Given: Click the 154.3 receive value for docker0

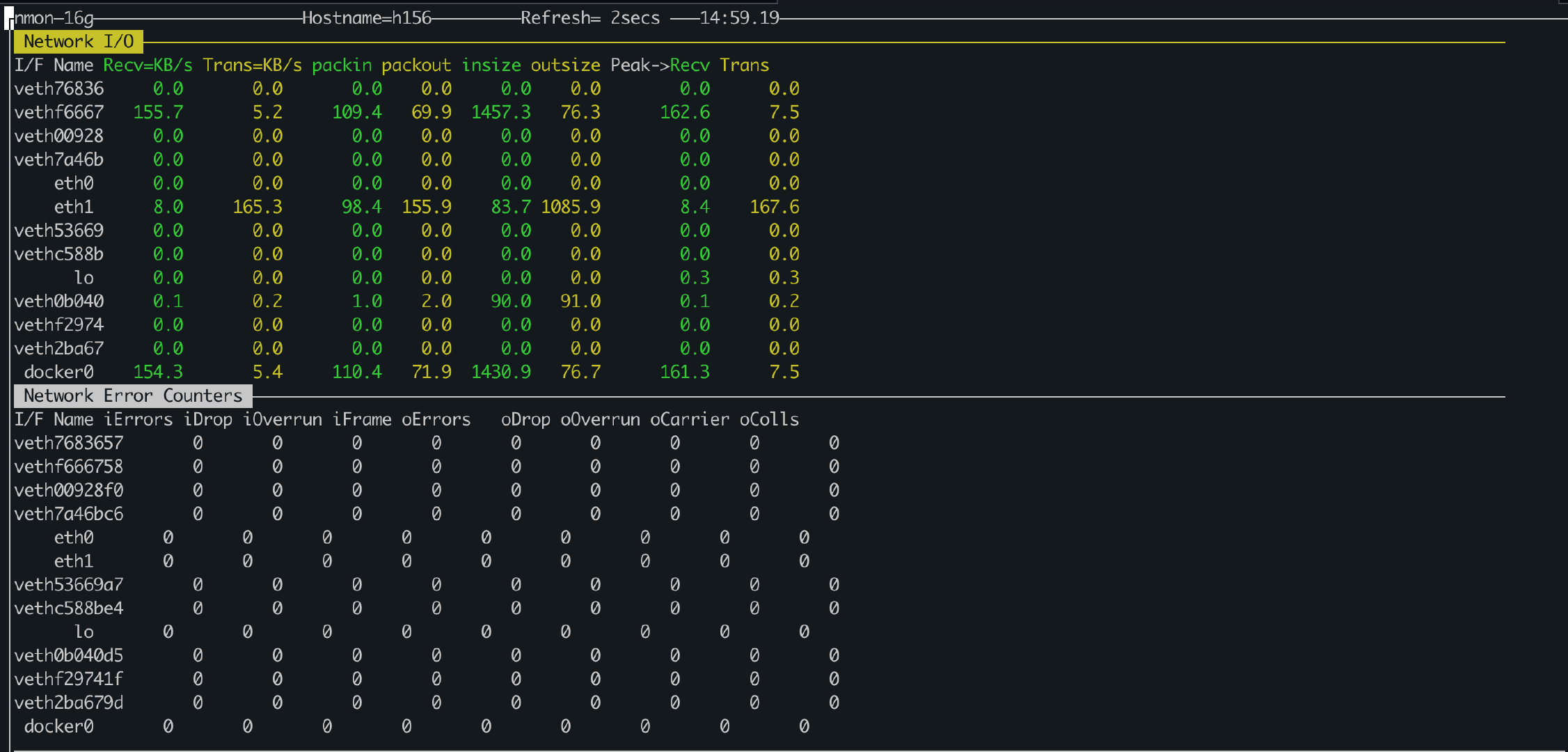Looking at the screenshot, I should (x=158, y=372).
